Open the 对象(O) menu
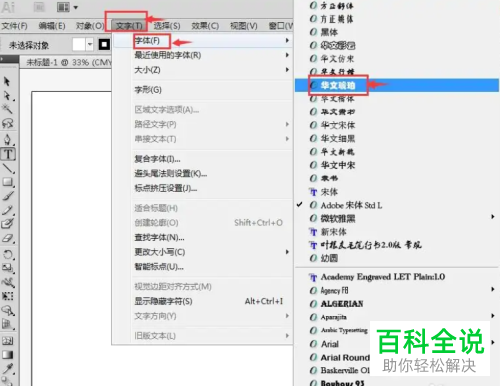 [90, 26]
